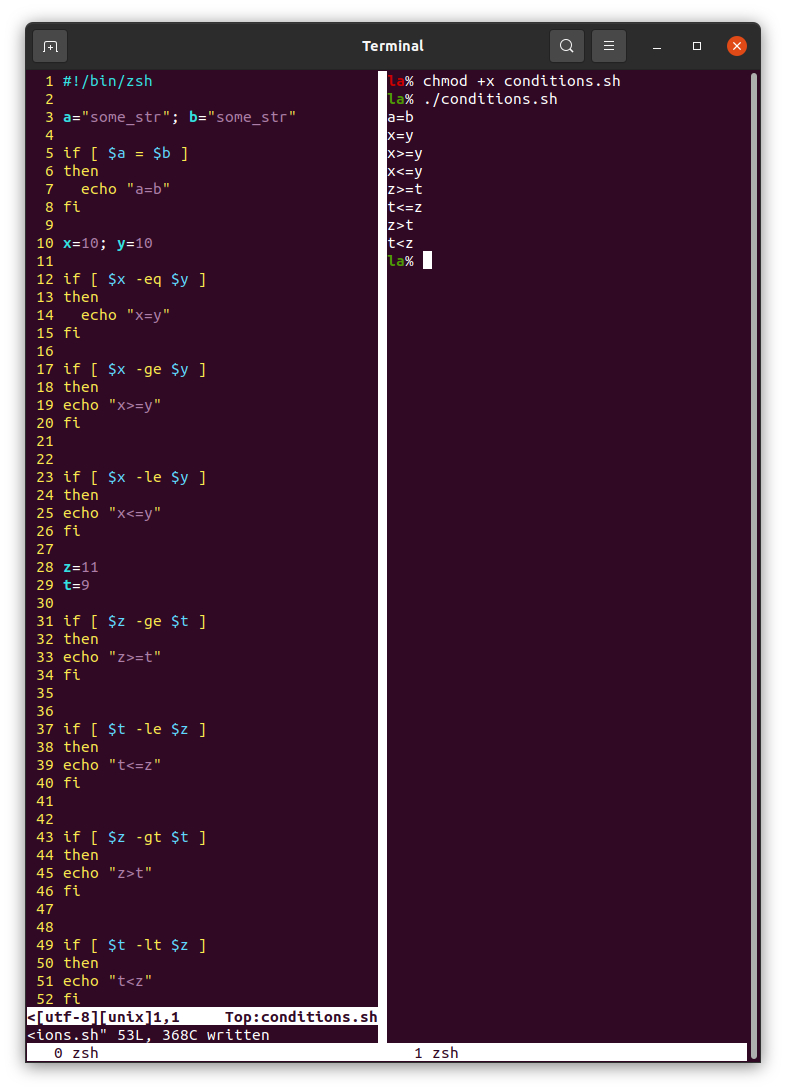Click the Terminal title text

pos(392,46)
